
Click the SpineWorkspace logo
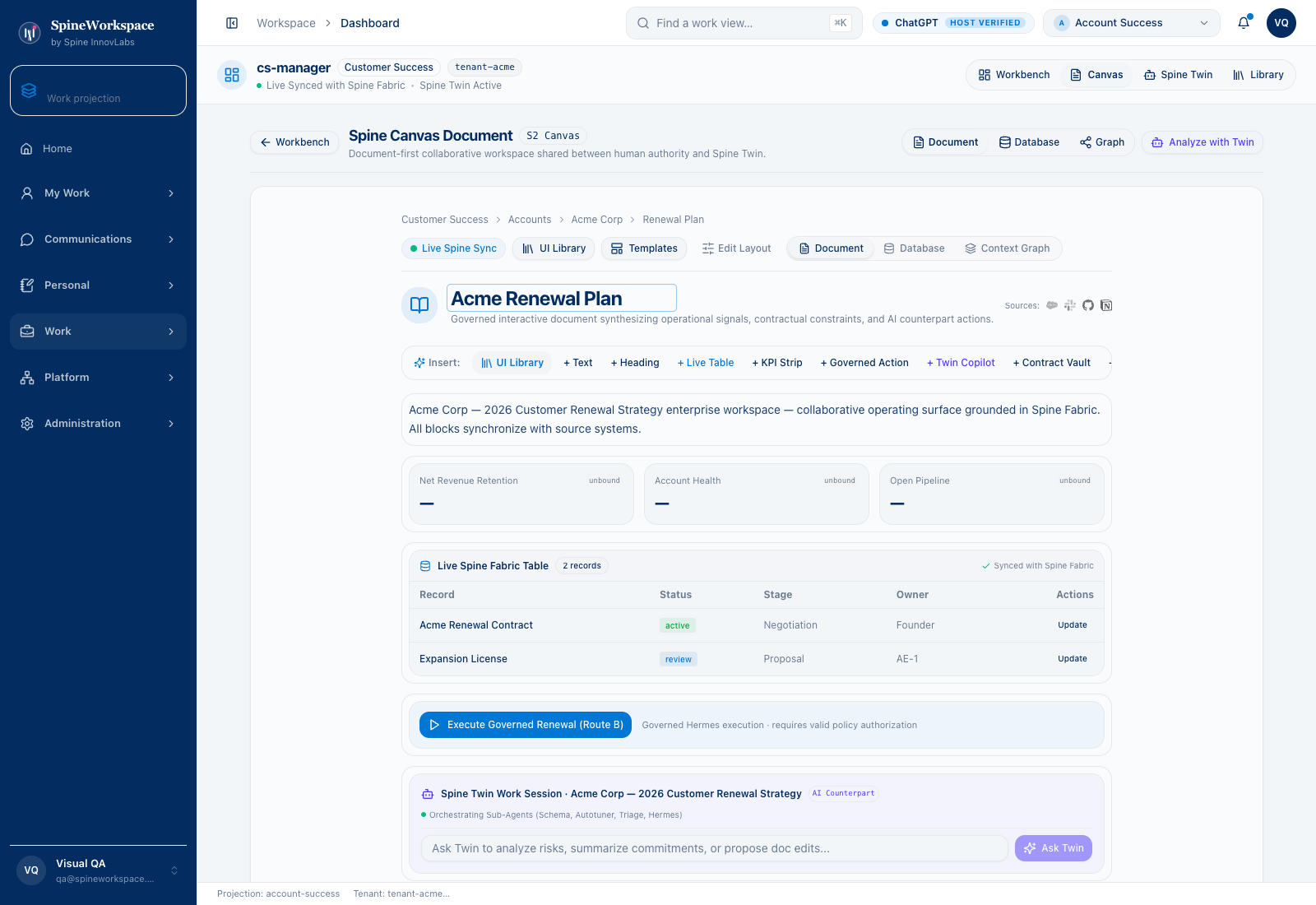click(30, 33)
